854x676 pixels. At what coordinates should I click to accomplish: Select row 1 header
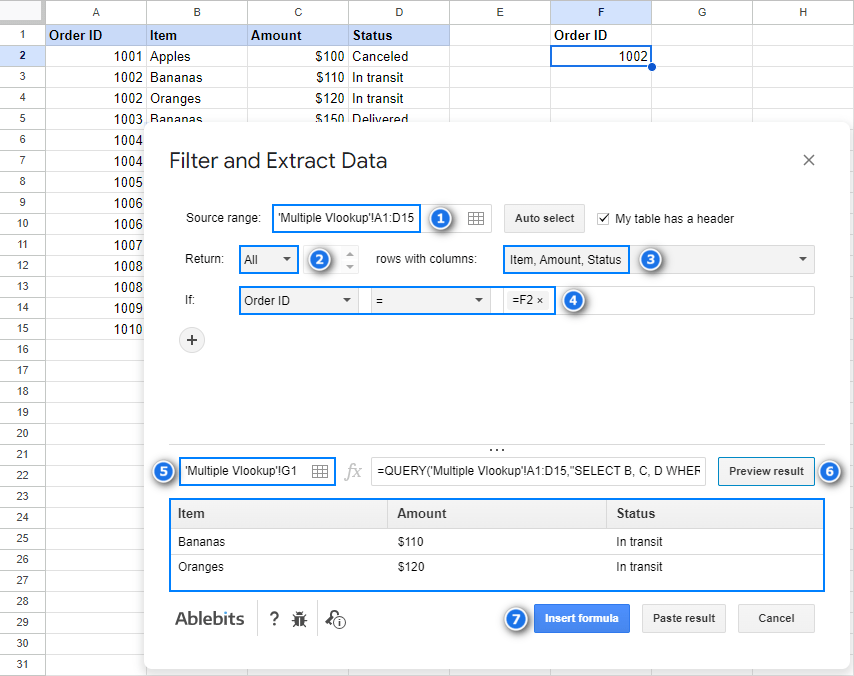coord(22,35)
